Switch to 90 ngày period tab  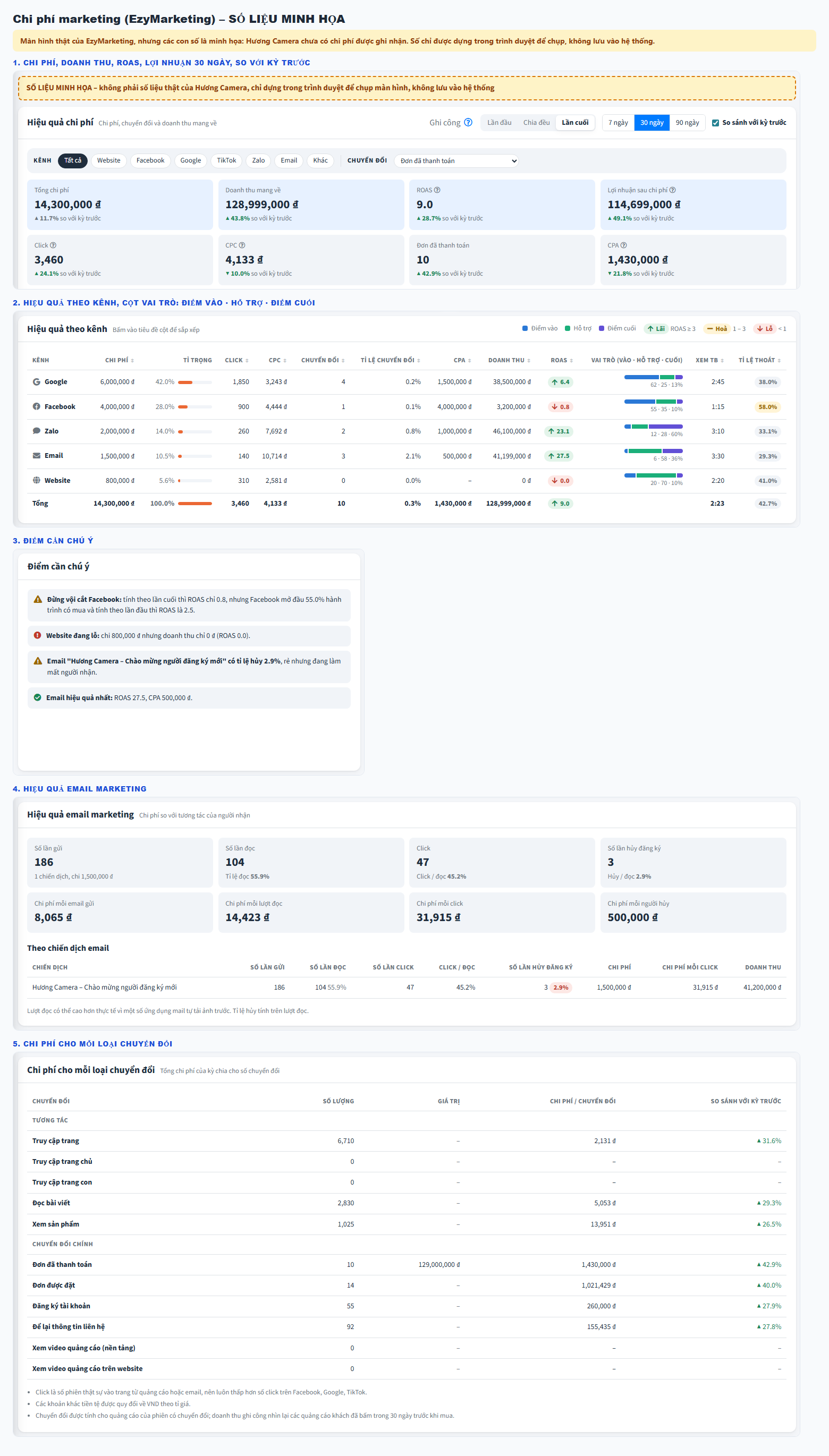[687, 122]
